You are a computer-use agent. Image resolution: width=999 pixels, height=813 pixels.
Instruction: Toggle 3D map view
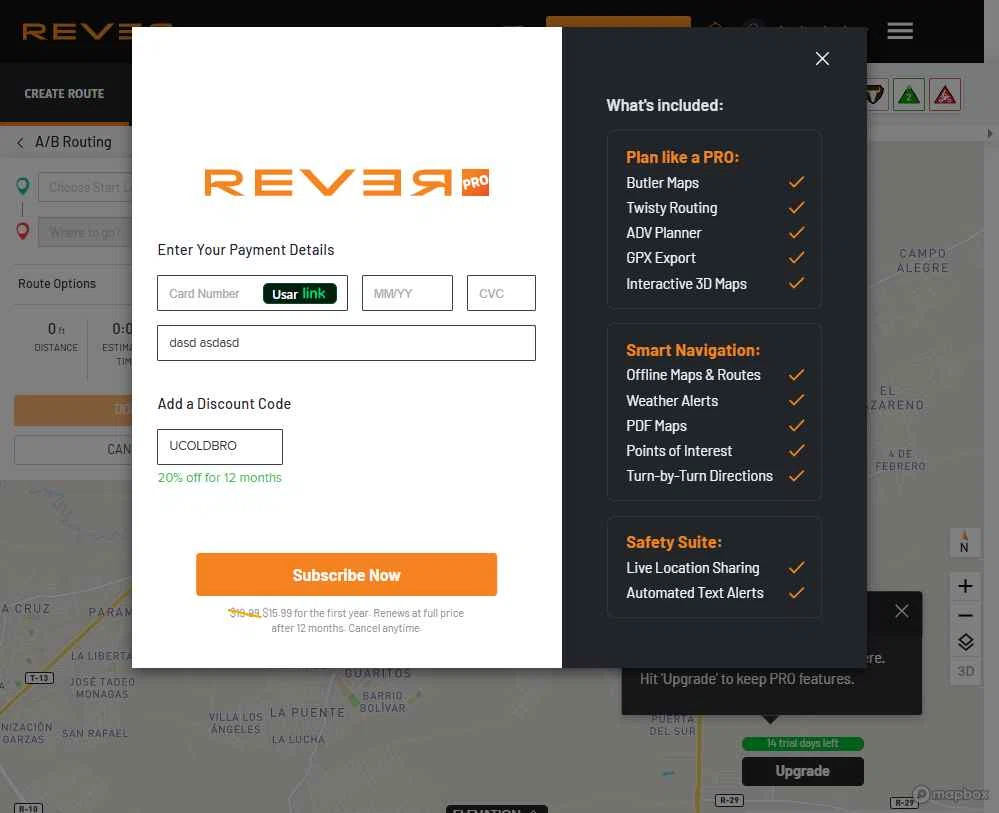pyautogui.click(x=965, y=671)
